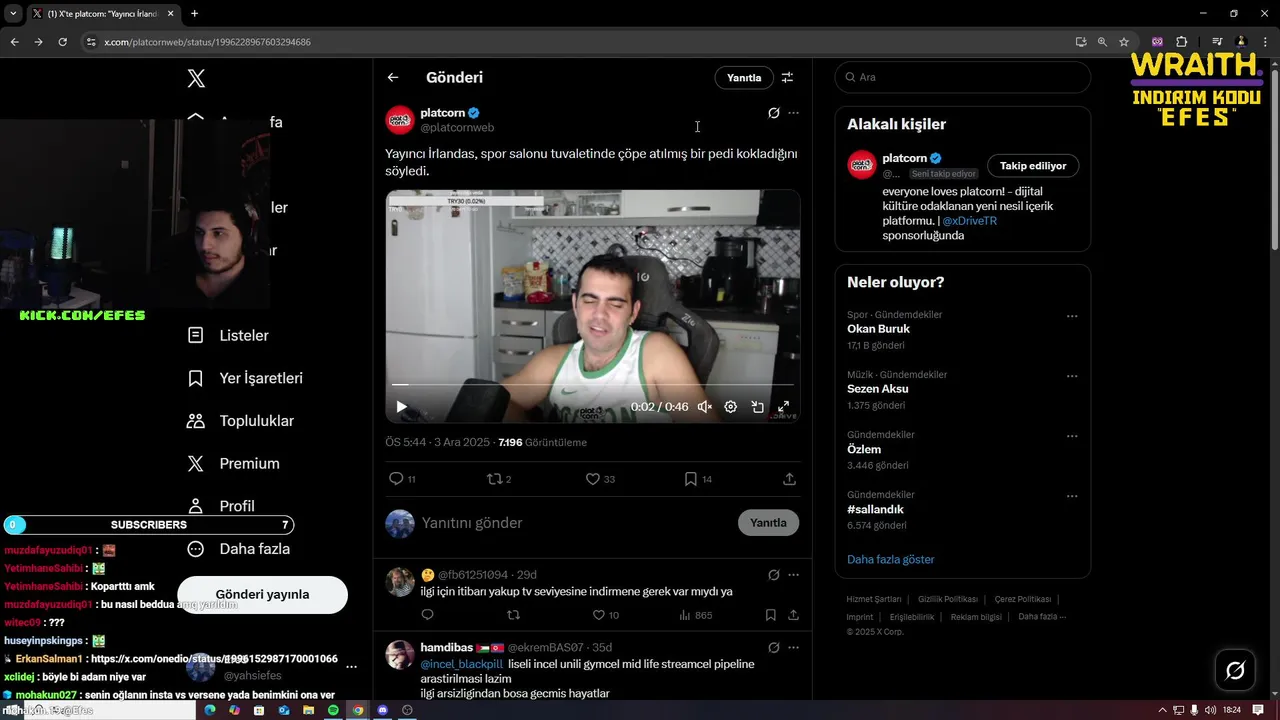Viewport: 1280px width, 720px height.
Task: Share platcorn's post via share icon
Action: 789,479
